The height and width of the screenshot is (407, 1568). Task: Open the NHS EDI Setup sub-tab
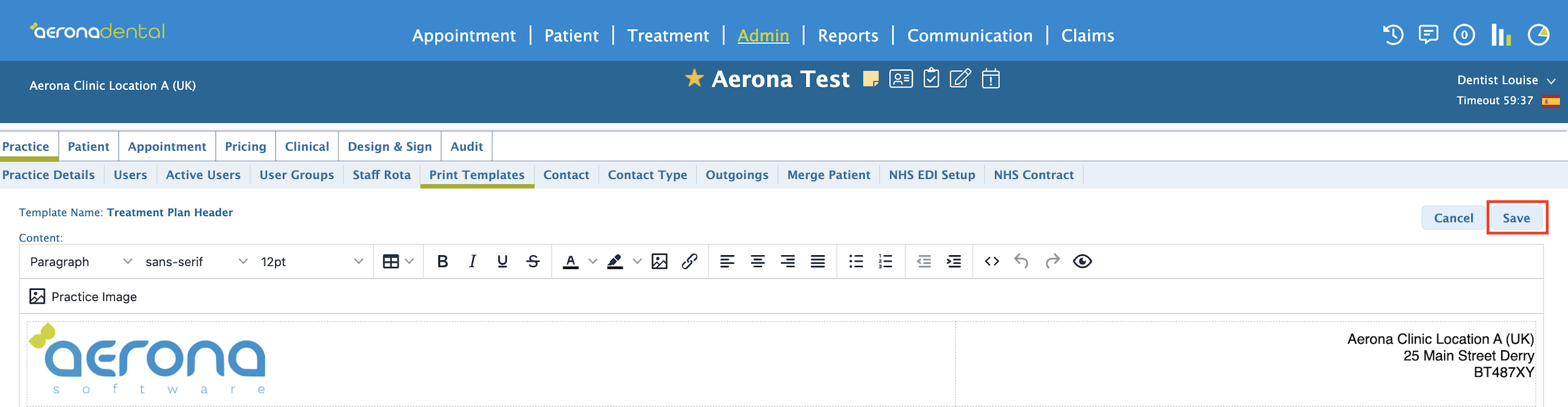coord(932,175)
